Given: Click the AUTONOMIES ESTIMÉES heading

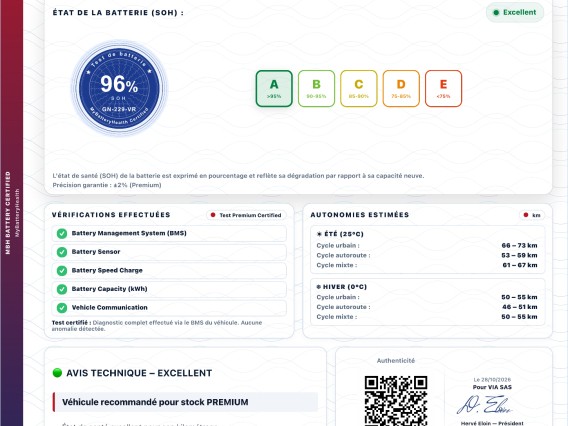Looking at the screenshot, I should tap(360, 215).
